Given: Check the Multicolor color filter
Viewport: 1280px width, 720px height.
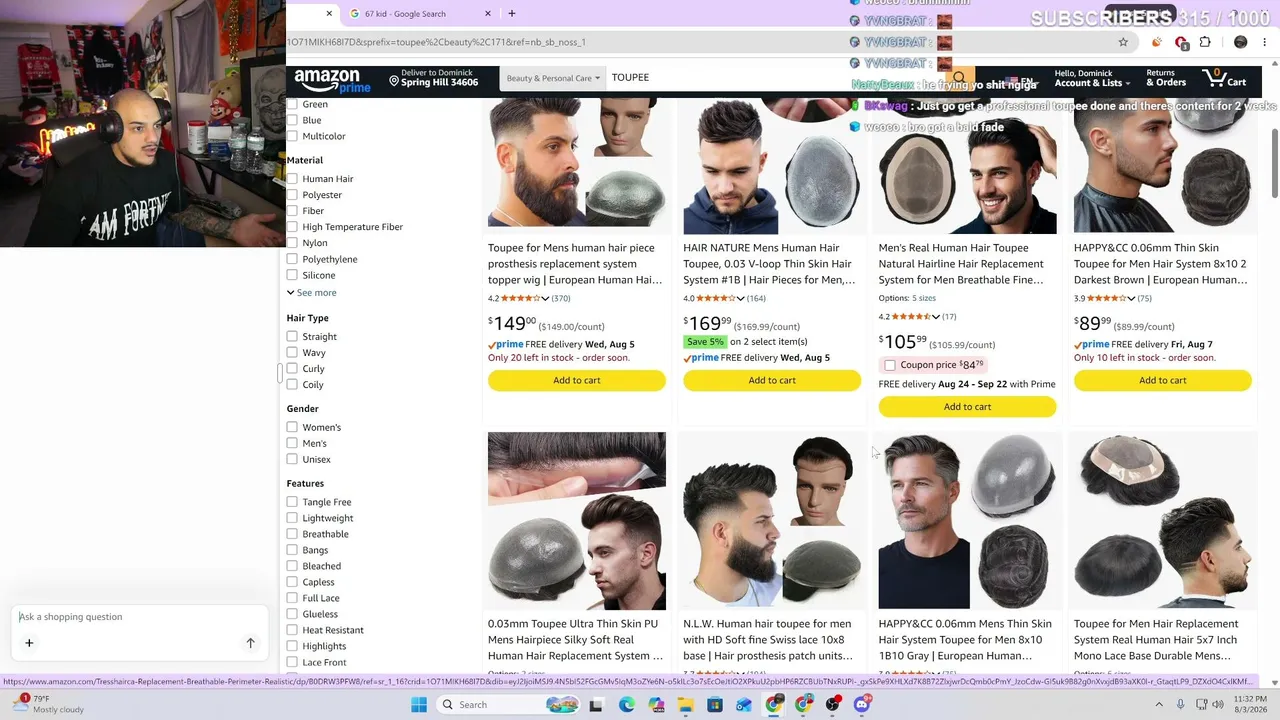Looking at the screenshot, I should 292,136.
